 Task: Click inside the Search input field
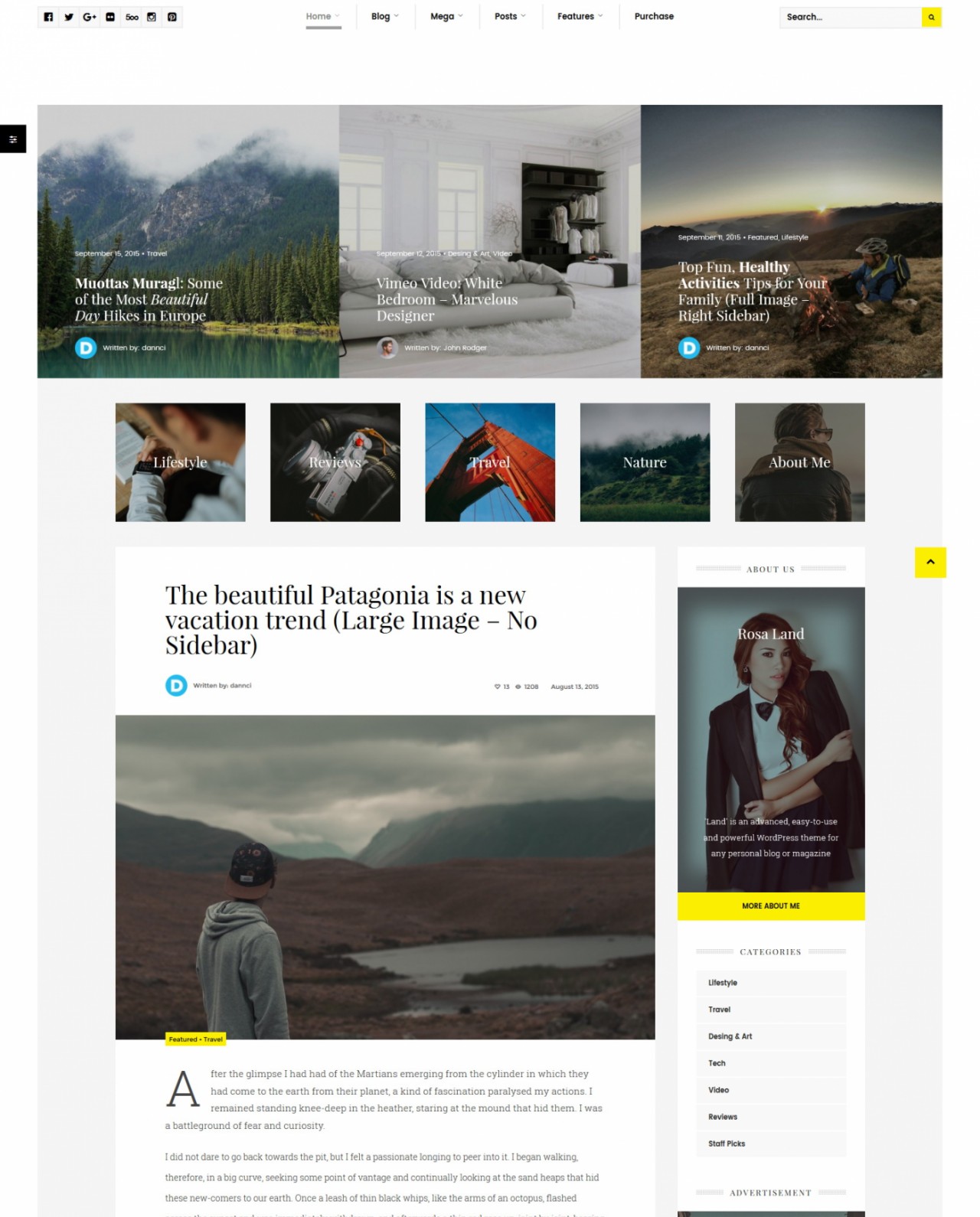(x=850, y=17)
